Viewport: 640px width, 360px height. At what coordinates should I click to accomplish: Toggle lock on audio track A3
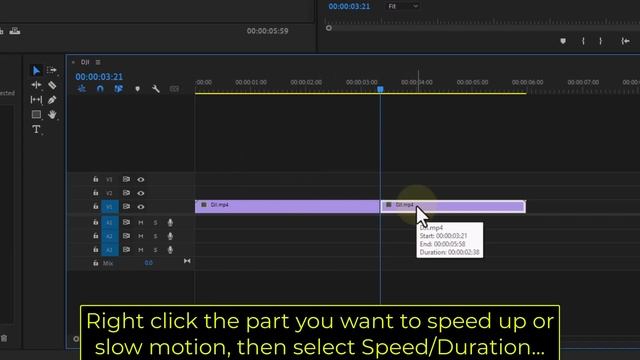click(x=96, y=249)
